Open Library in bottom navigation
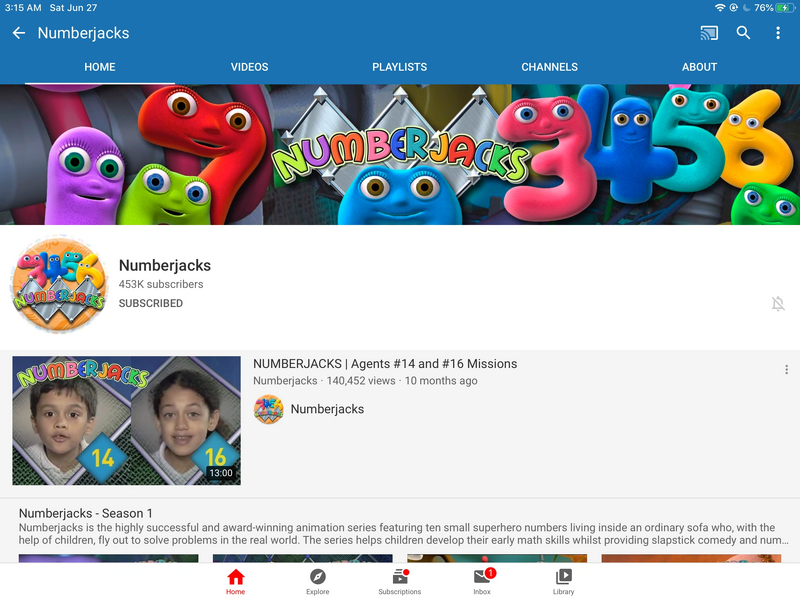 (564, 581)
